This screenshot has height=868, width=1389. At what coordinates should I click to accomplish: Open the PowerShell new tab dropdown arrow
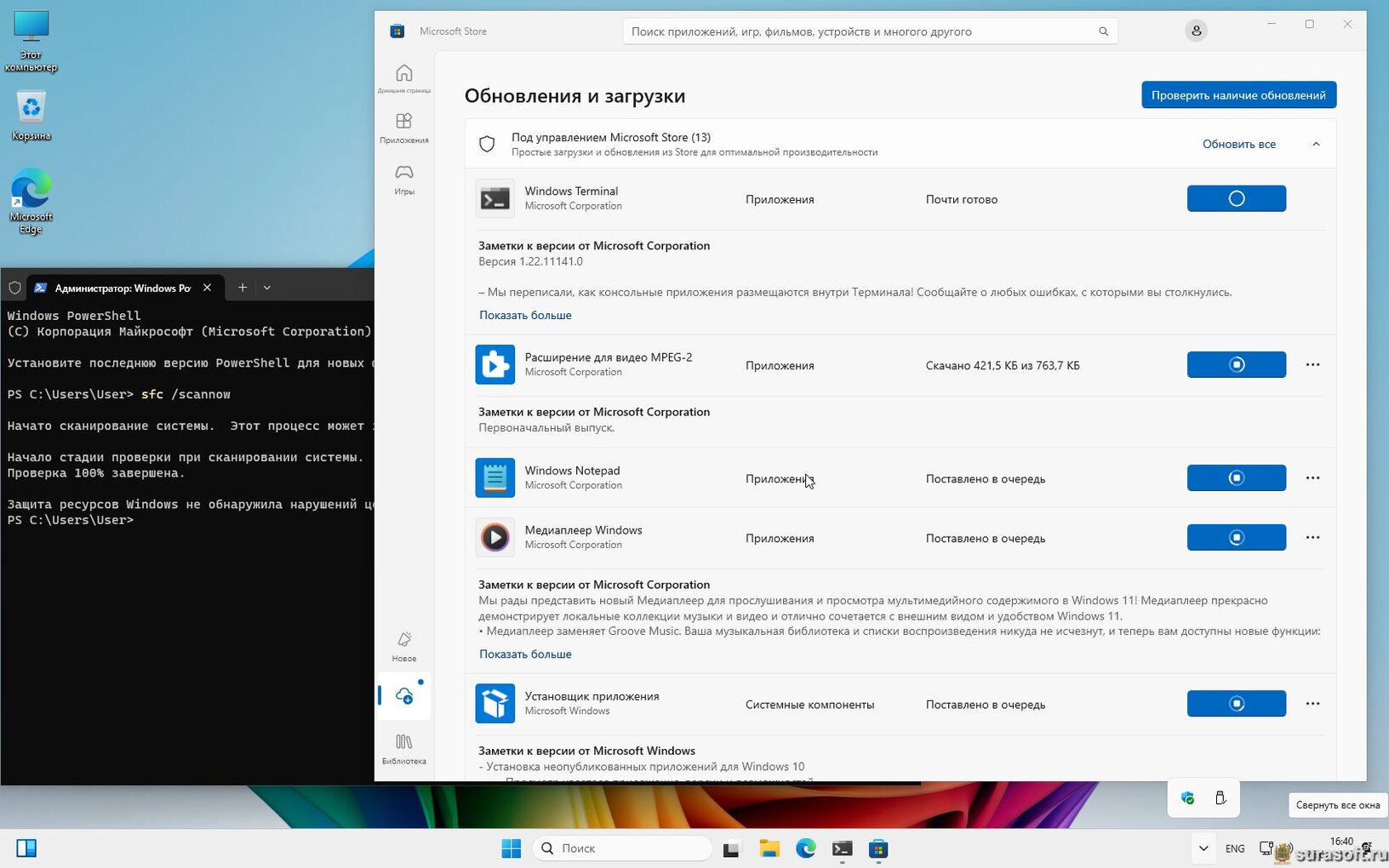pos(267,288)
